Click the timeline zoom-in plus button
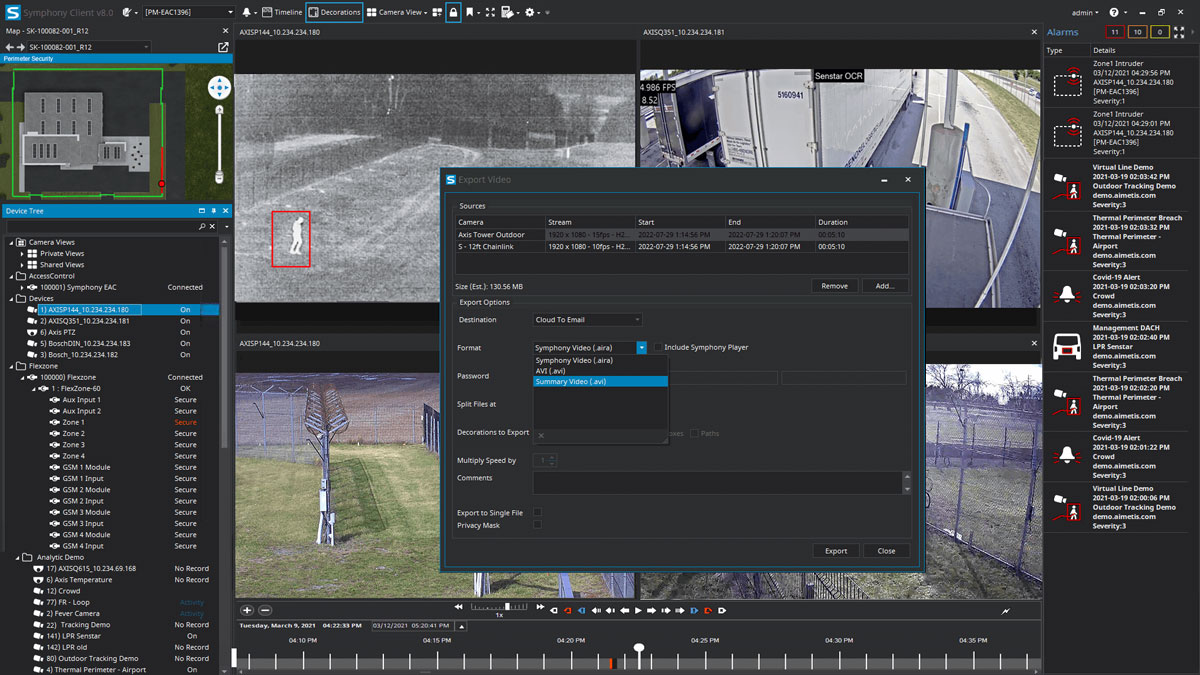 (247, 610)
